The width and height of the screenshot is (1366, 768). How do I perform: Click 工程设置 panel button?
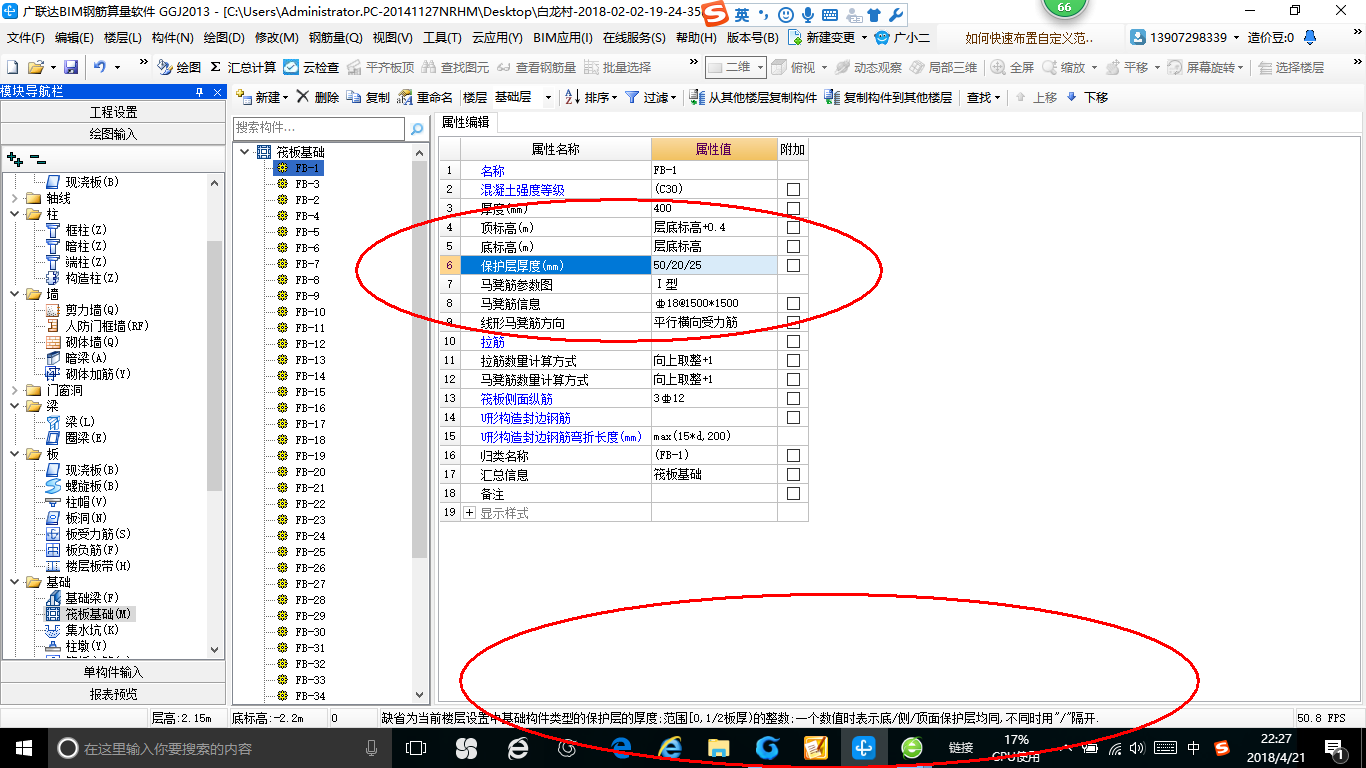(x=113, y=112)
